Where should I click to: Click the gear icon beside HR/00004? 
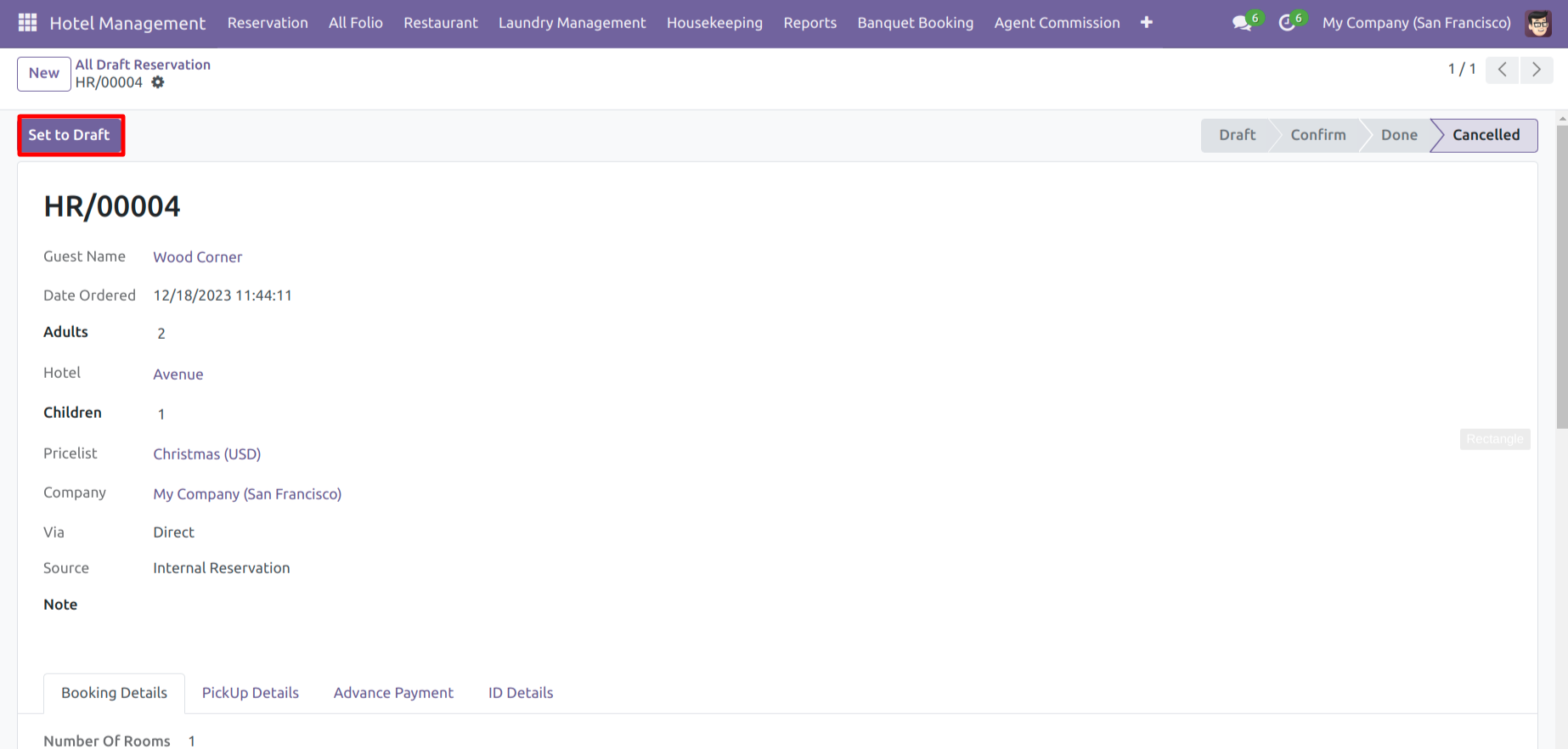click(158, 82)
